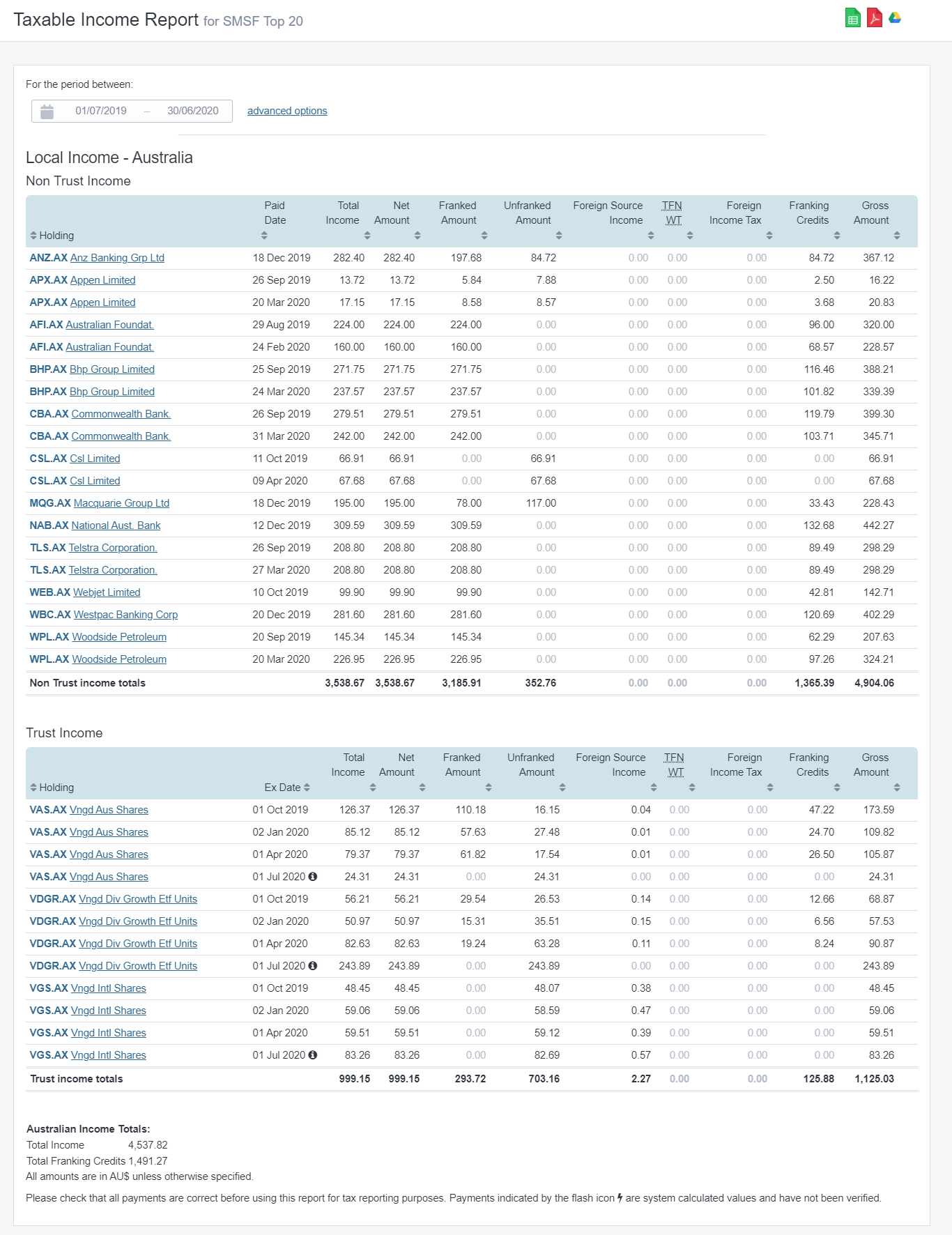Select Total Income value 4,537.82
Viewport: 952px width, 1235px height.
[x=148, y=1145]
